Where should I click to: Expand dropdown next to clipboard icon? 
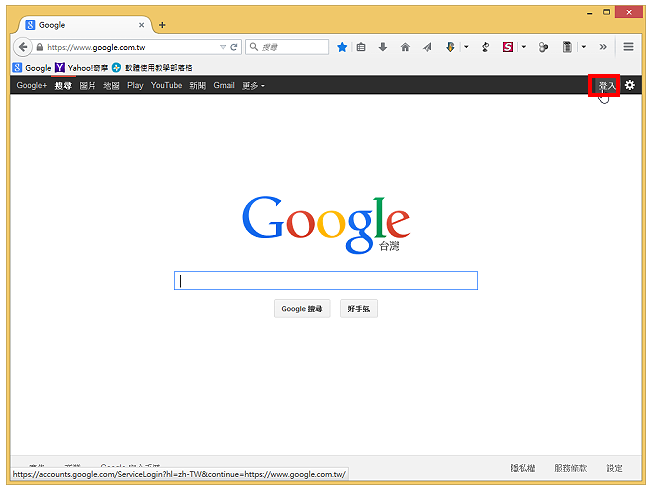tap(584, 47)
